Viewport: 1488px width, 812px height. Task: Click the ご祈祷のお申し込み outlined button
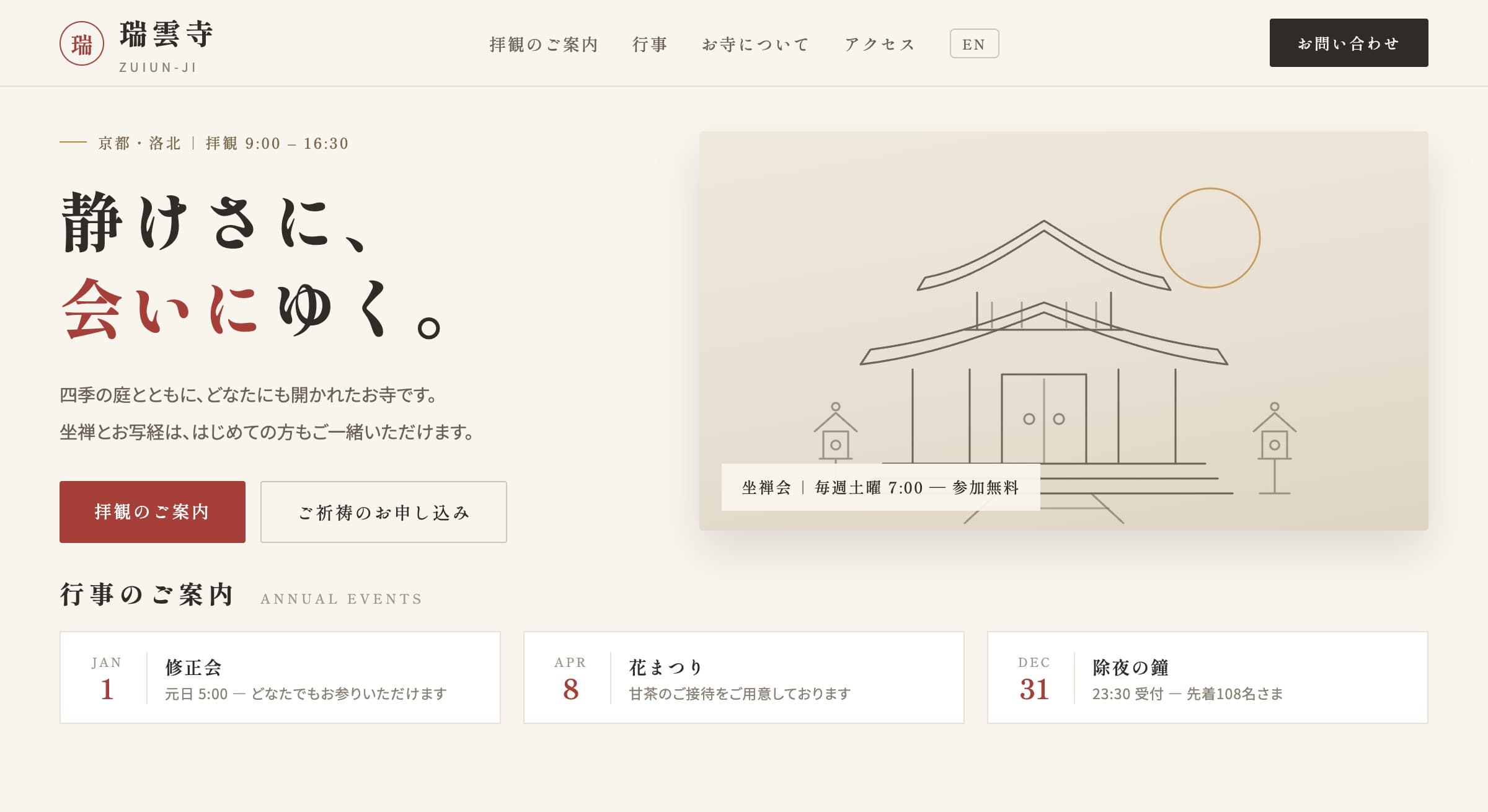pyautogui.click(x=384, y=512)
